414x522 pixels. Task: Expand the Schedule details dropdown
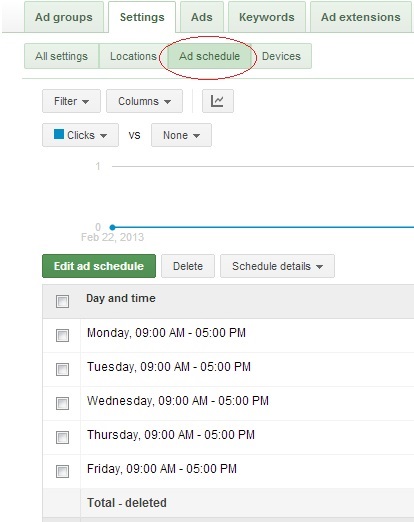point(277,266)
